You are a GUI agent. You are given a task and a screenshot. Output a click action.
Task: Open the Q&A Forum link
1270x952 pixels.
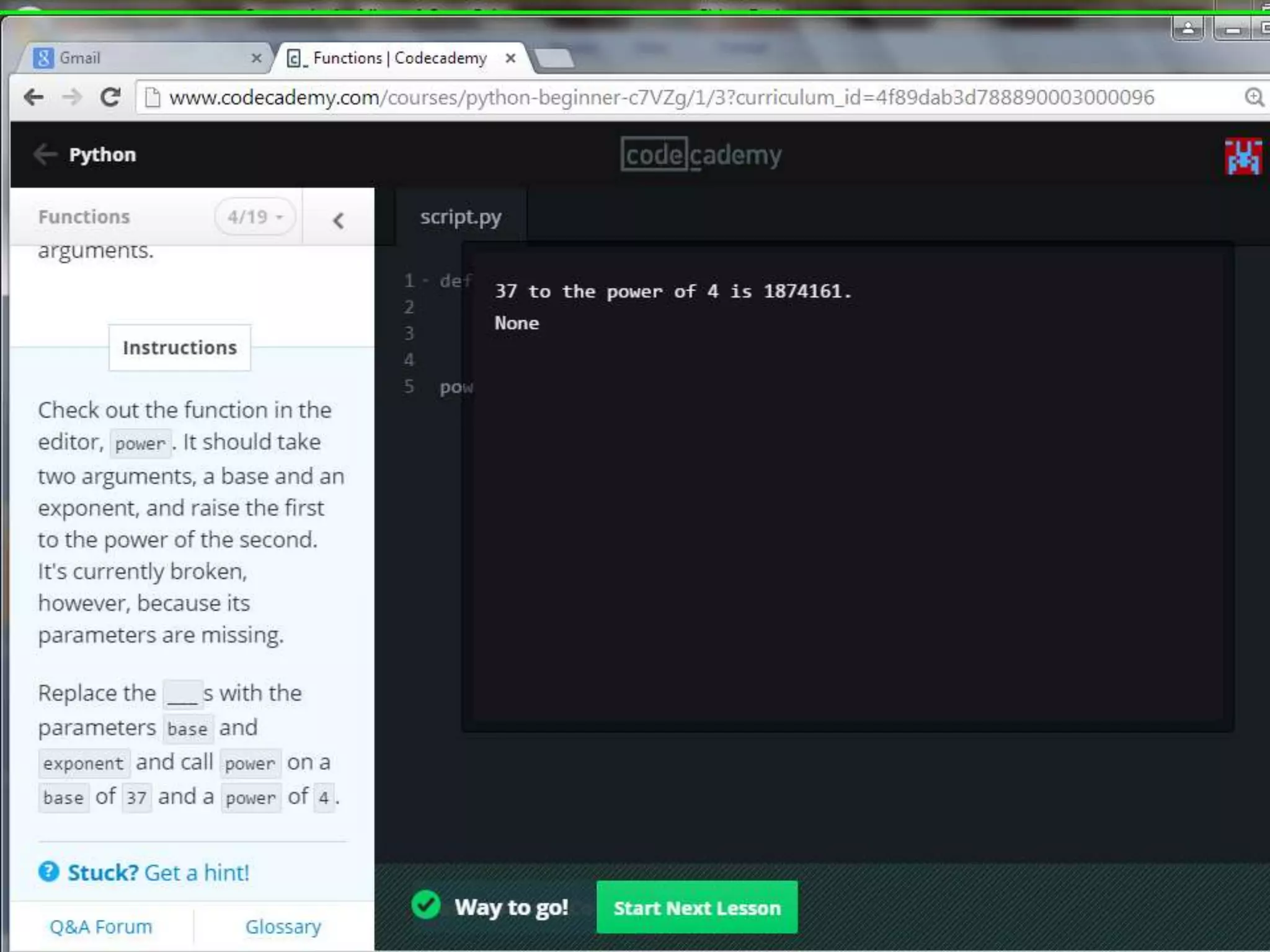coord(101,927)
